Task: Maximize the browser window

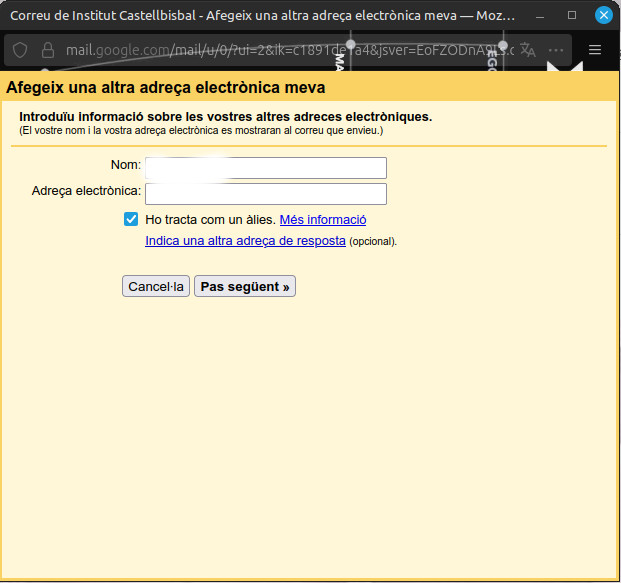Action: click(x=572, y=16)
